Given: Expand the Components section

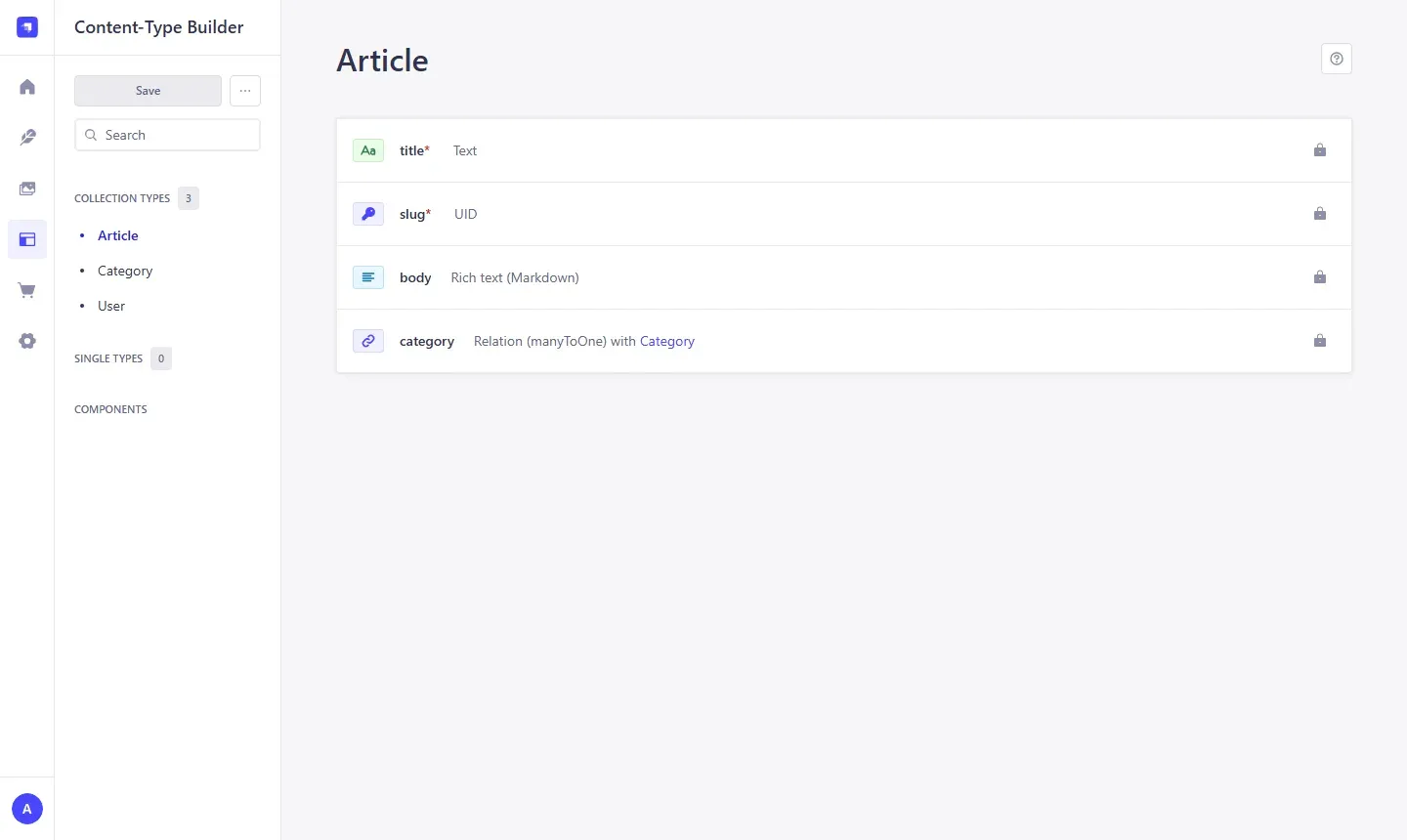Looking at the screenshot, I should coord(110,409).
